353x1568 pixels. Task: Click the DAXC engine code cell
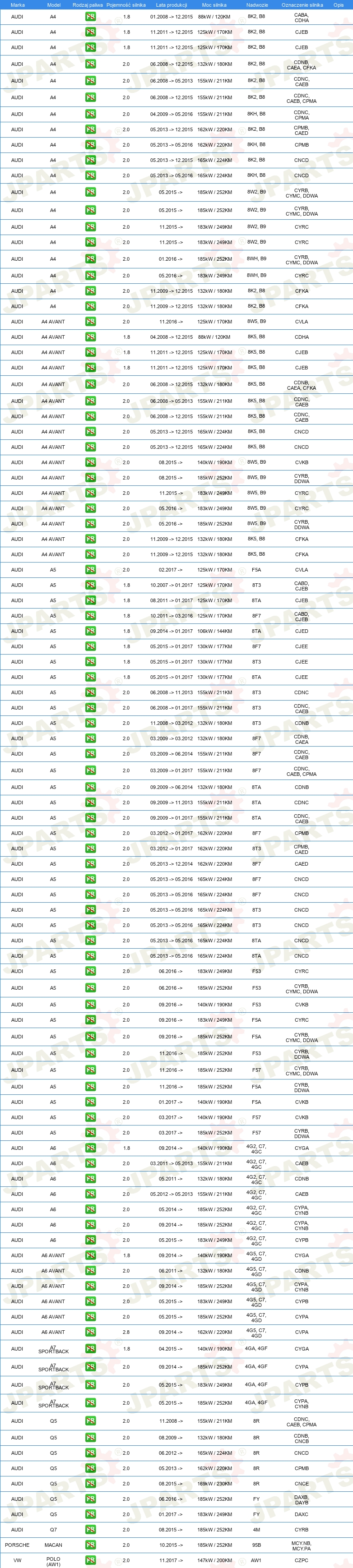(x=301, y=1514)
